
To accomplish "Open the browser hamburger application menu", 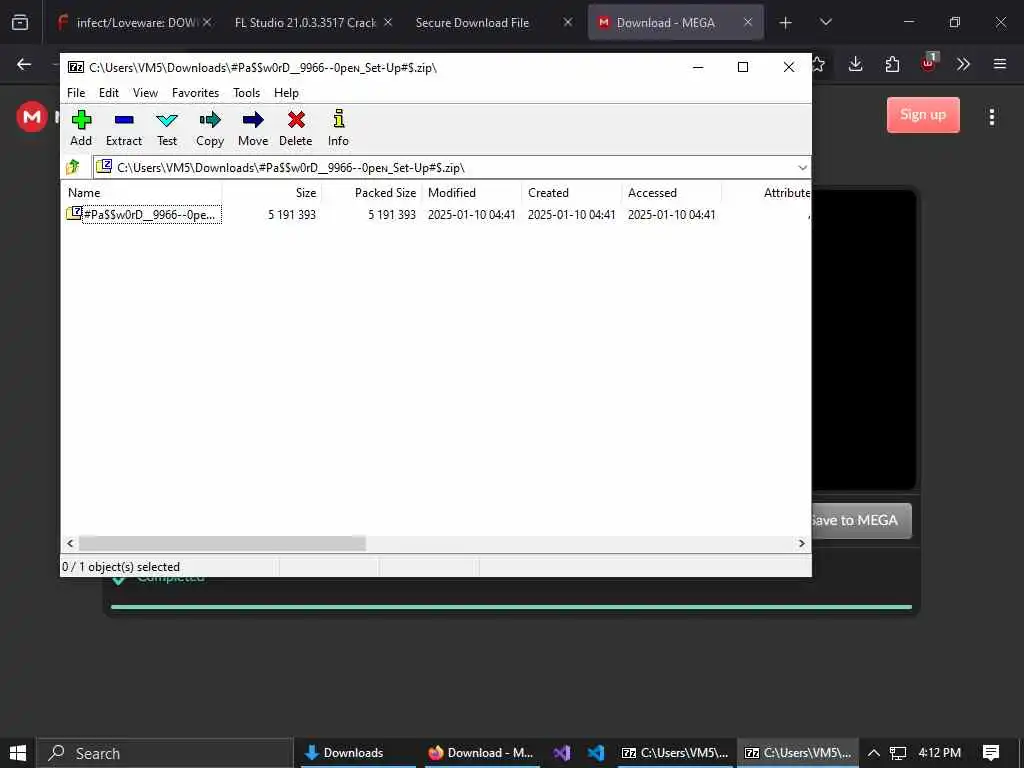I will point(1000,64).
